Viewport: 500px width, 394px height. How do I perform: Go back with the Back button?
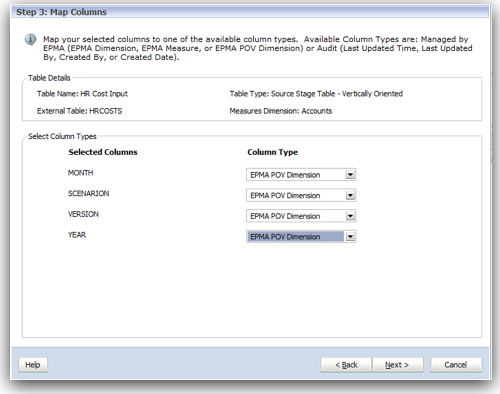346,365
